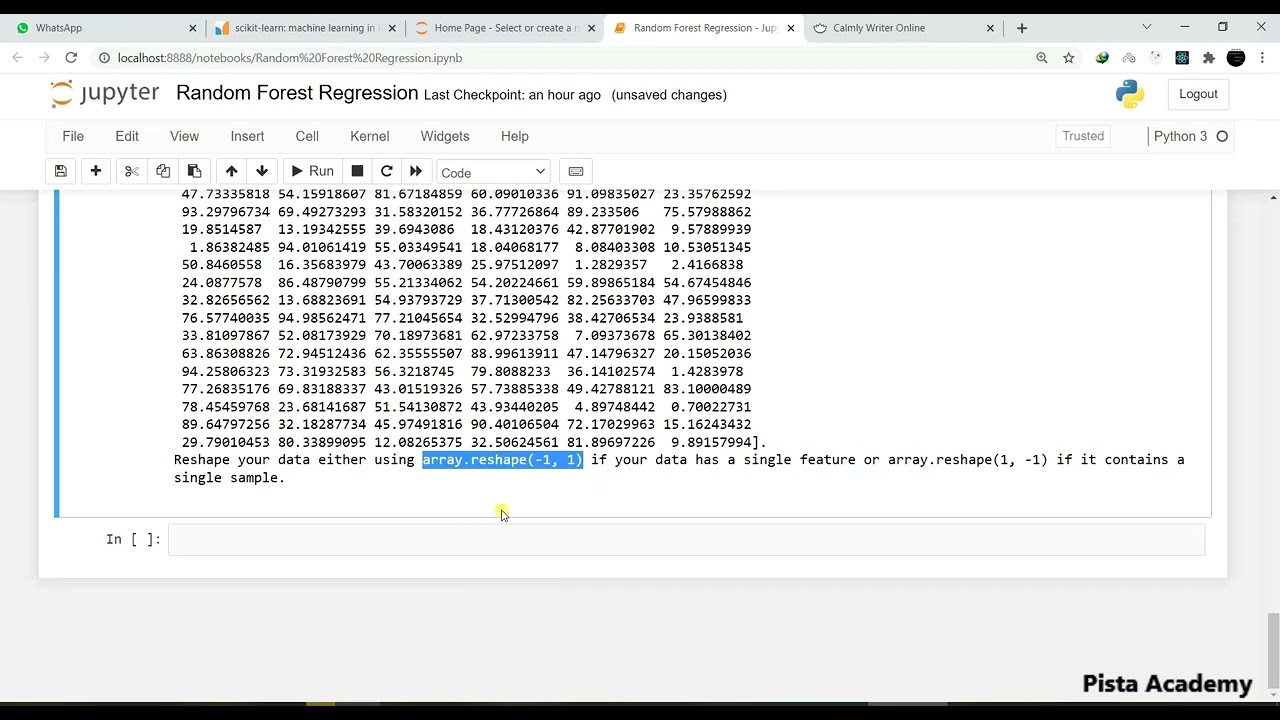Click the Jupyter logo

pyautogui.click(x=105, y=93)
